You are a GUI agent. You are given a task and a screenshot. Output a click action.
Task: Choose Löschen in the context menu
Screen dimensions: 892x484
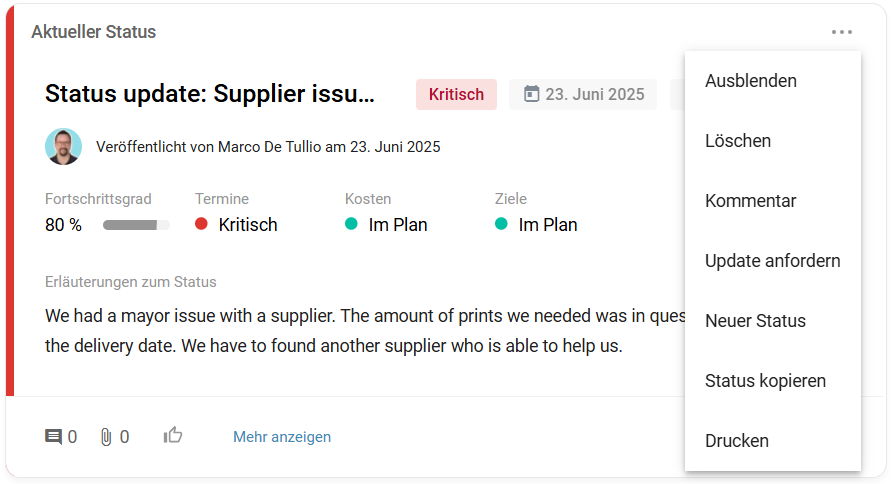pos(738,141)
